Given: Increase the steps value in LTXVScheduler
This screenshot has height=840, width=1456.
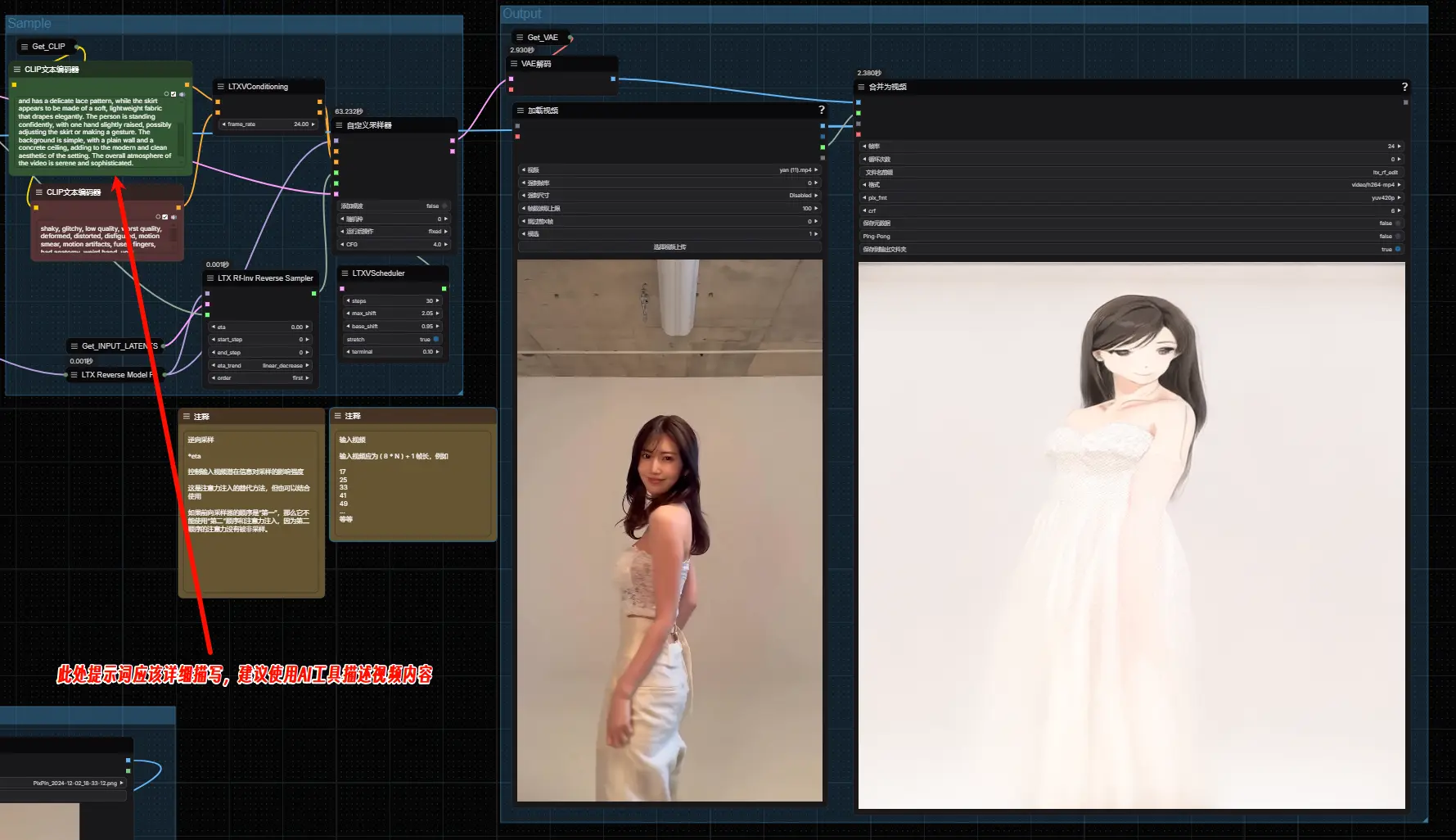Looking at the screenshot, I should 438,301.
